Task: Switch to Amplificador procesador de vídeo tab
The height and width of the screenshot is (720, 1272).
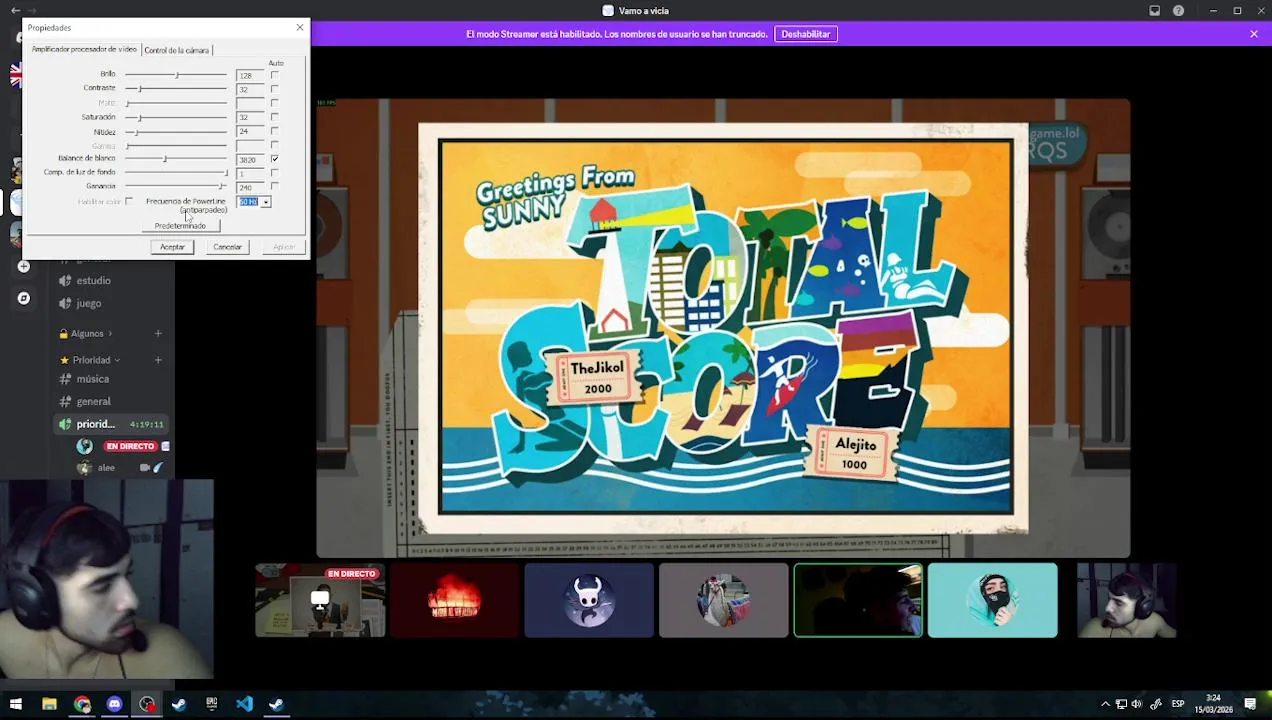Action: tap(84, 49)
